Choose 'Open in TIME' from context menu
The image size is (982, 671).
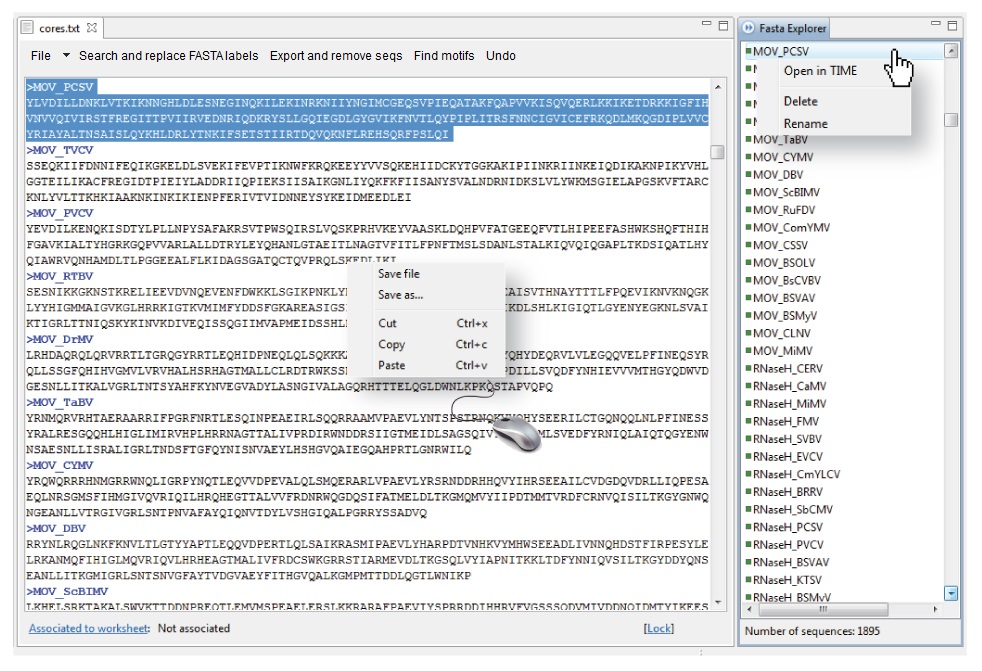click(x=820, y=71)
